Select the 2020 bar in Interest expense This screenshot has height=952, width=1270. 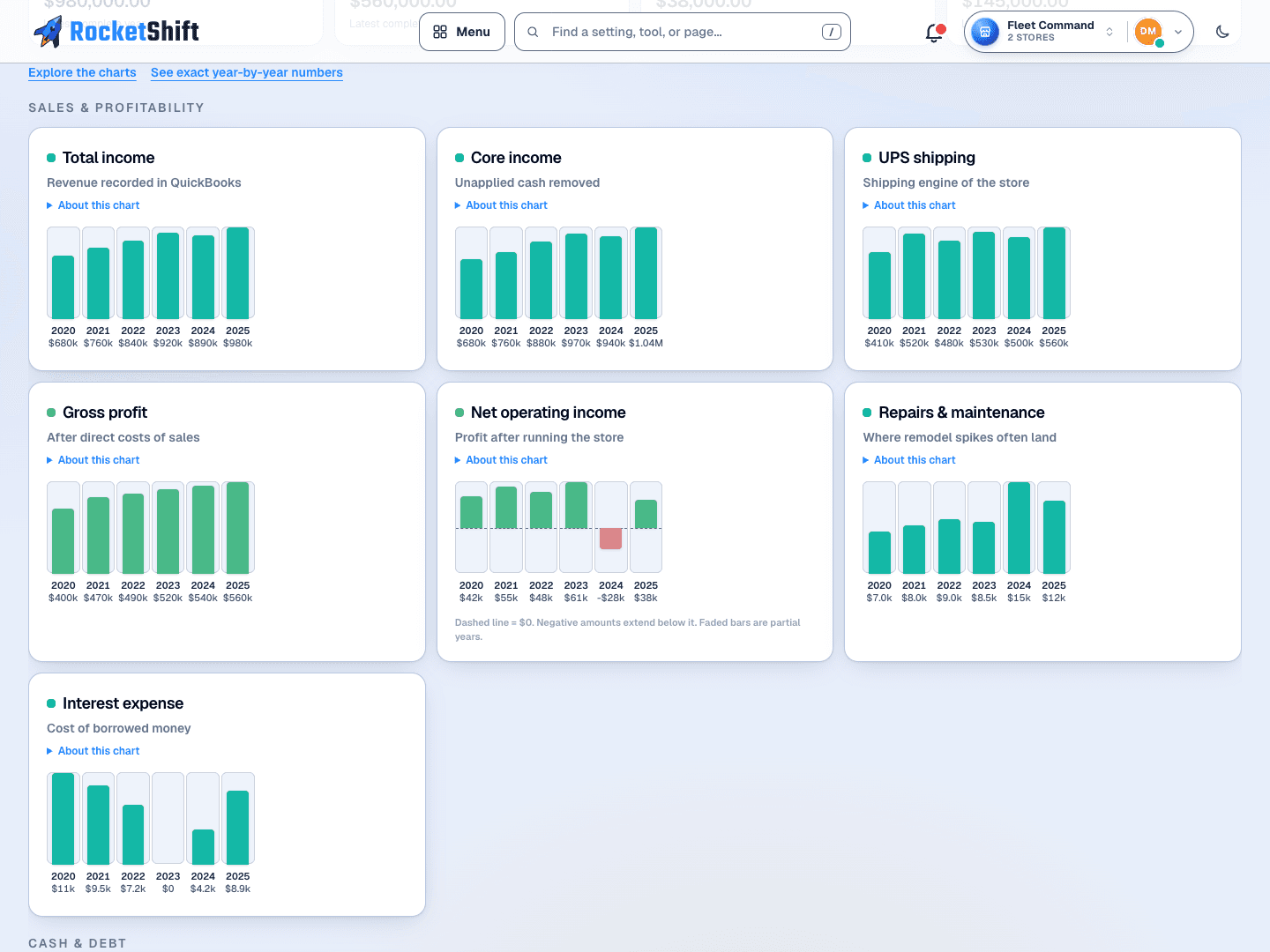pos(63,819)
